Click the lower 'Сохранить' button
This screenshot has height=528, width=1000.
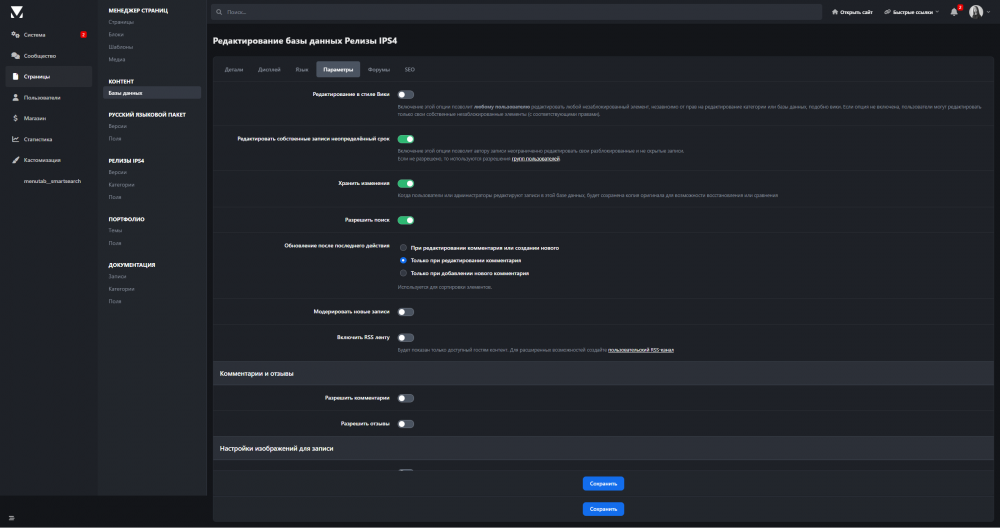click(603, 508)
